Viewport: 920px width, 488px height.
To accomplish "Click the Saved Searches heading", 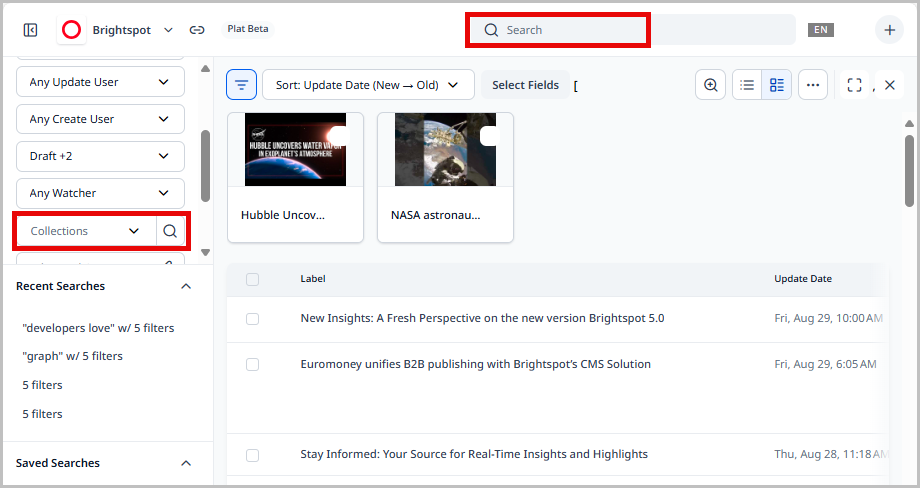I will tap(58, 463).
